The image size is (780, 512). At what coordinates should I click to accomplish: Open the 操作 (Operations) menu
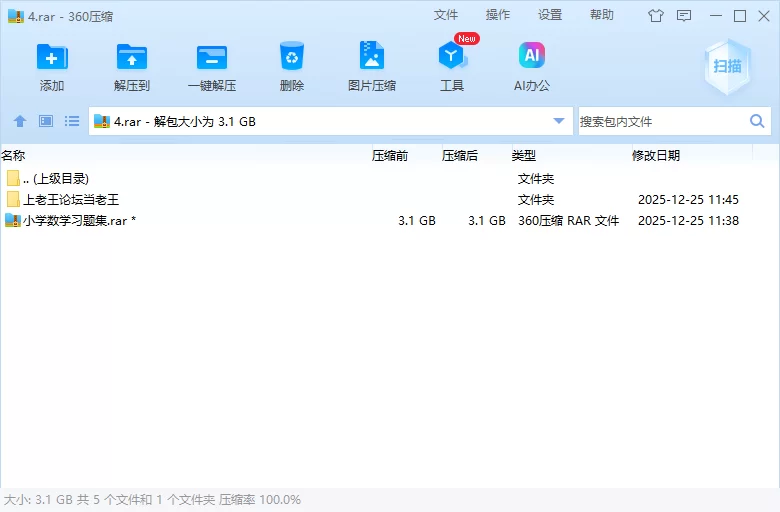click(x=498, y=15)
